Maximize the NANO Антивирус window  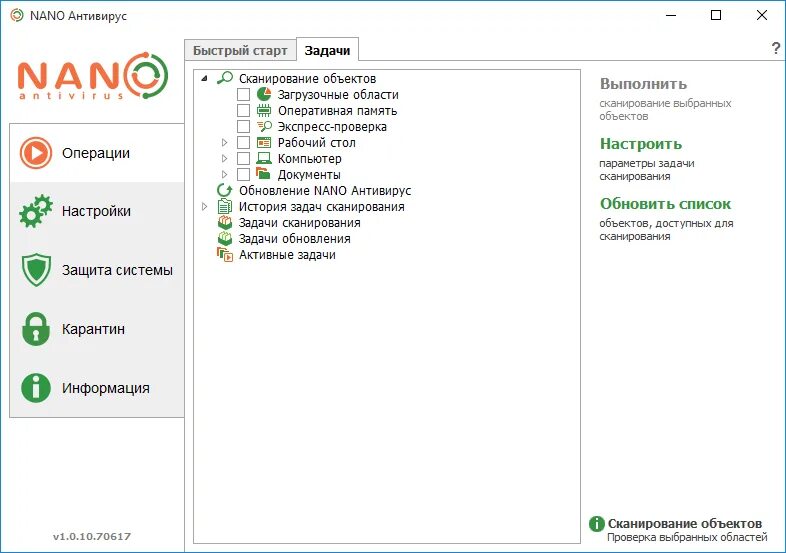tap(716, 15)
